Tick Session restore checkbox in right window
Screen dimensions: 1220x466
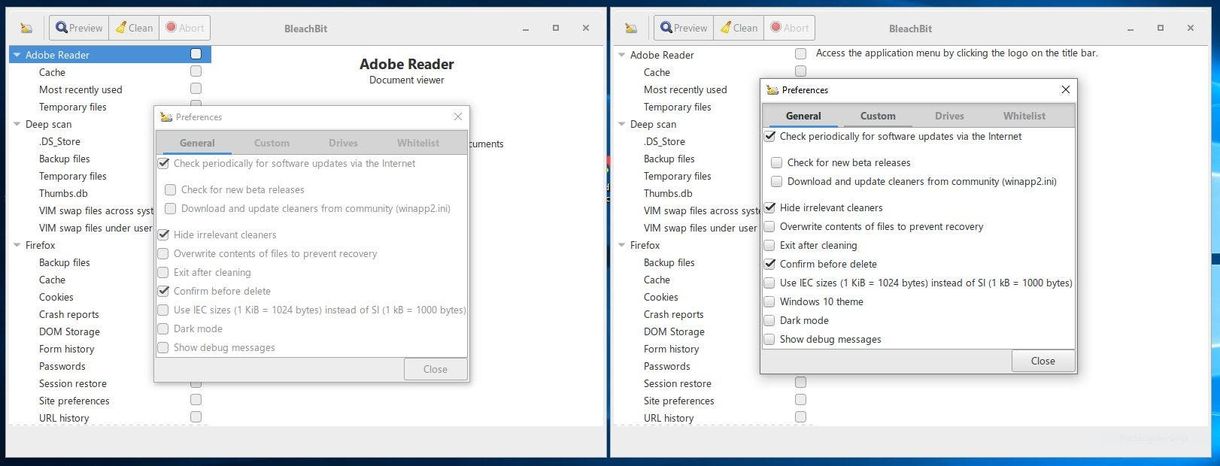801,382
